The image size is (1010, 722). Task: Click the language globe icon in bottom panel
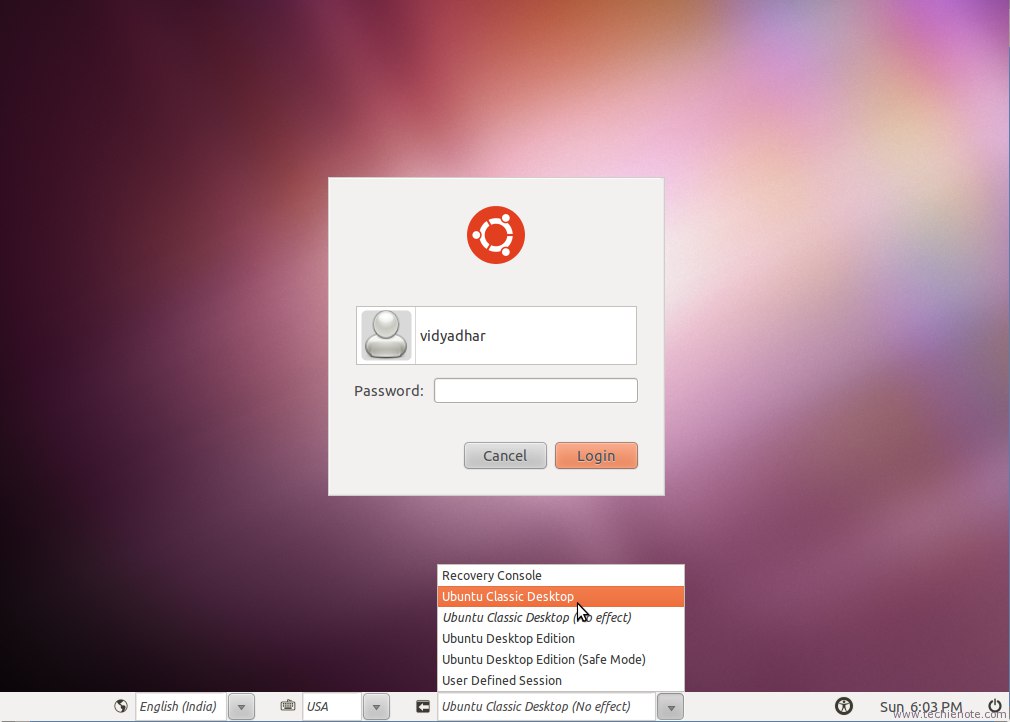[x=120, y=706]
